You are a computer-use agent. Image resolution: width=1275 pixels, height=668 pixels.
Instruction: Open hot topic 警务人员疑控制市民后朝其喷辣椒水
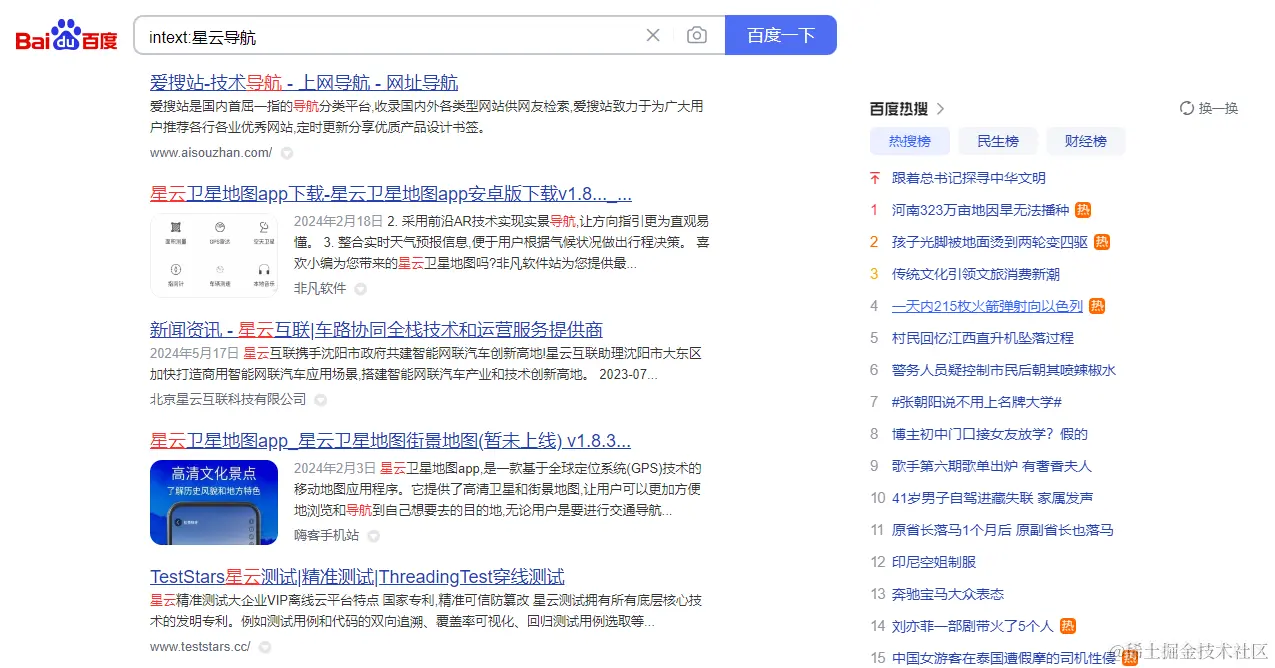[1004, 370]
